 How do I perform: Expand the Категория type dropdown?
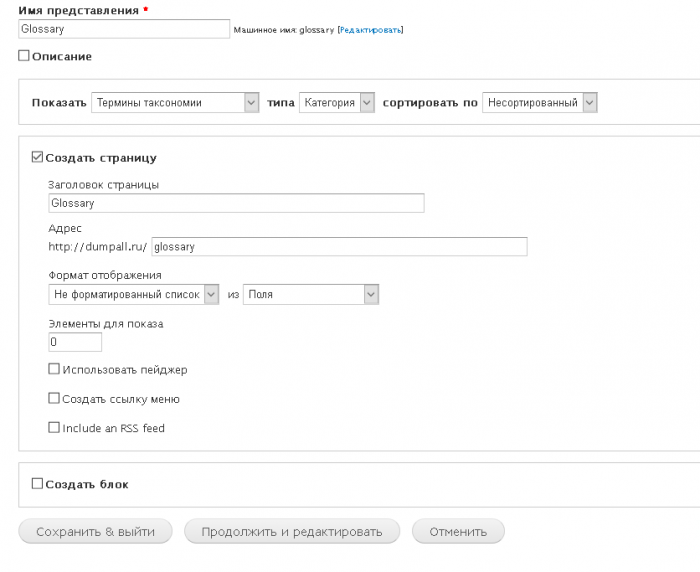pos(337,102)
